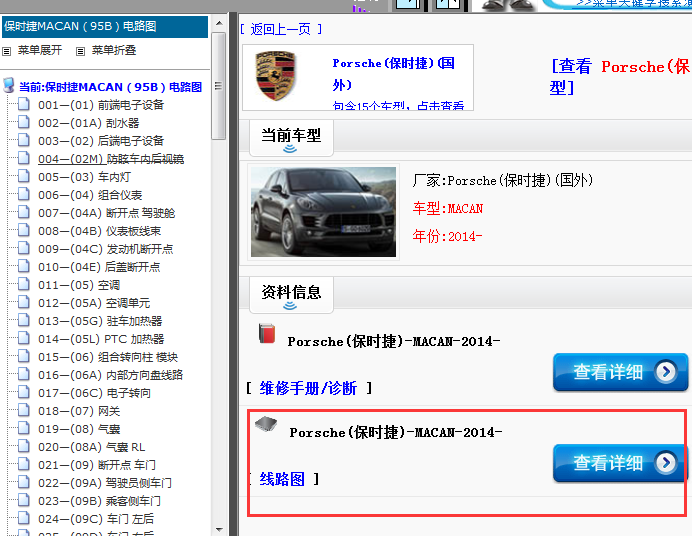Open 022—(09A) 驾驶员侧车门
Image resolution: width=692 pixels, height=536 pixels.
105,483
